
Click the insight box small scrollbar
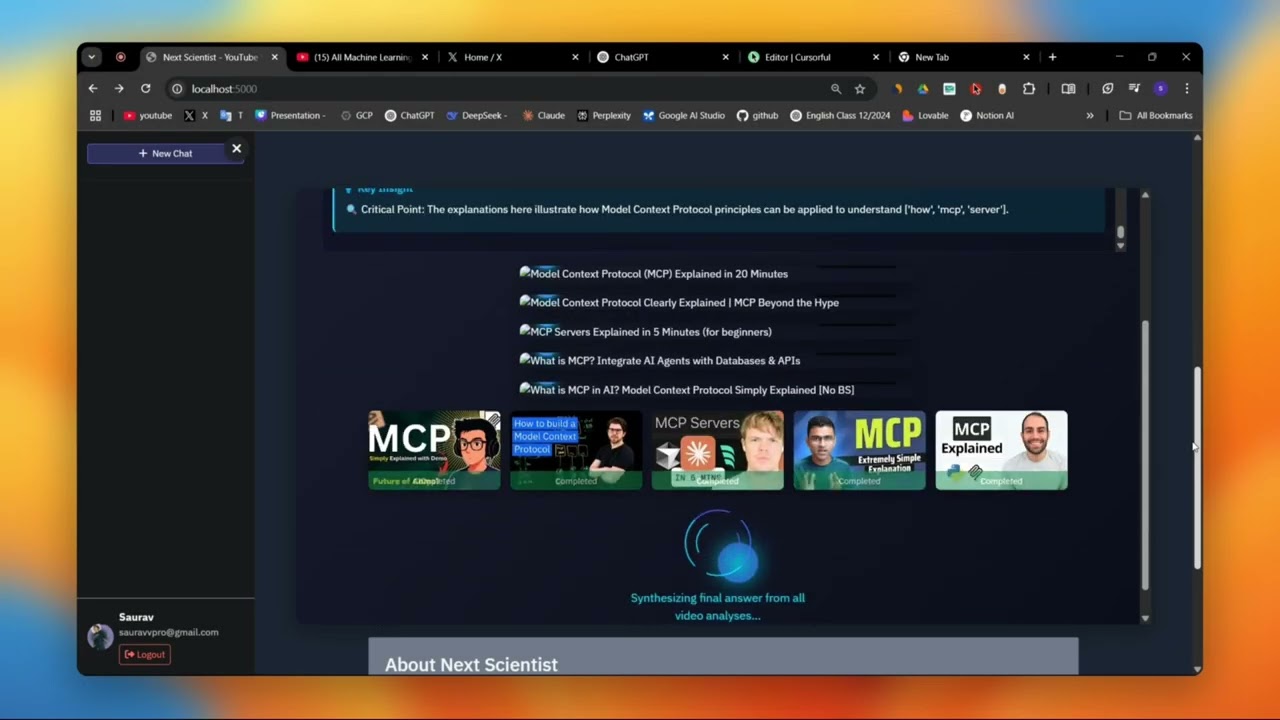click(x=1120, y=233)
